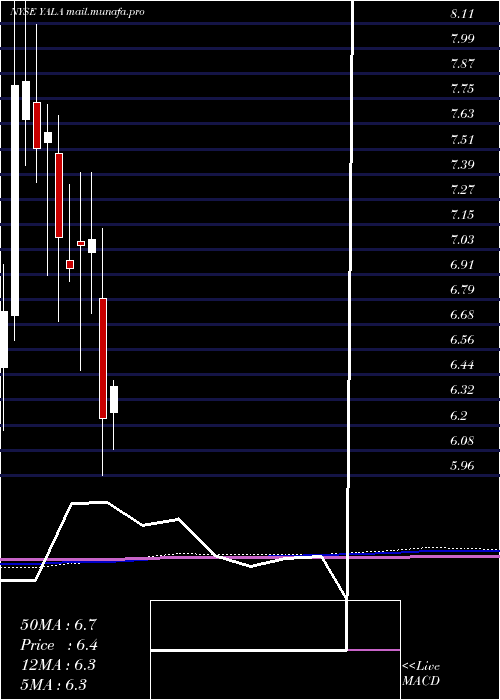Click the 7.51 price axis label
The width and height of the screenshot is (500, 700).
[x=462, y=139]
